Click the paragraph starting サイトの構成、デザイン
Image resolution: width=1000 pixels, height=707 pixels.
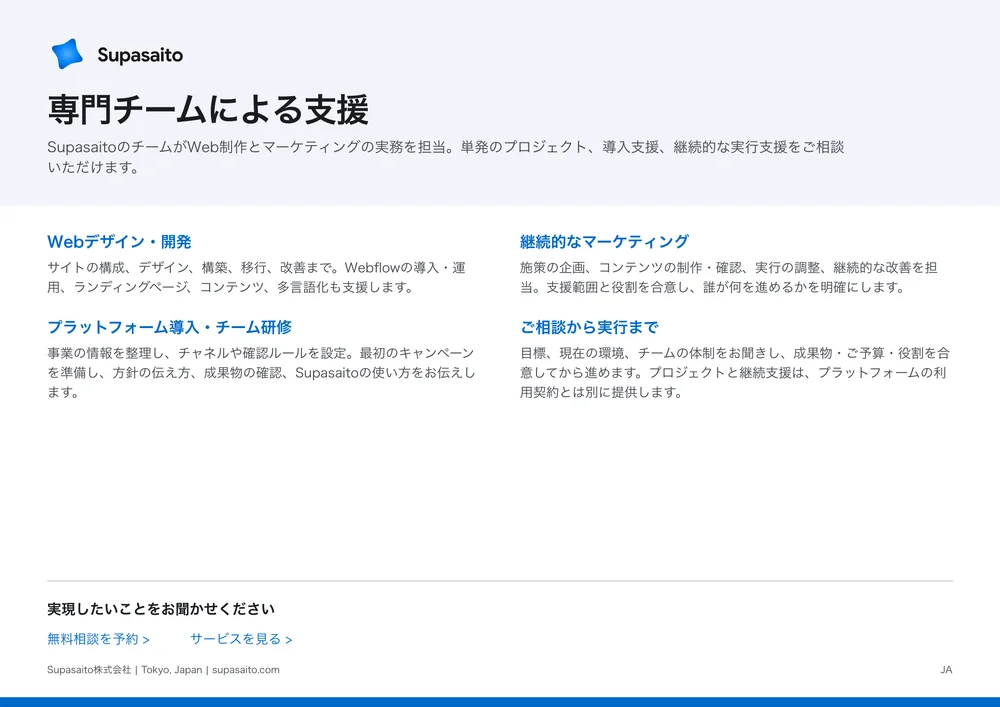(x=256, y=277)
